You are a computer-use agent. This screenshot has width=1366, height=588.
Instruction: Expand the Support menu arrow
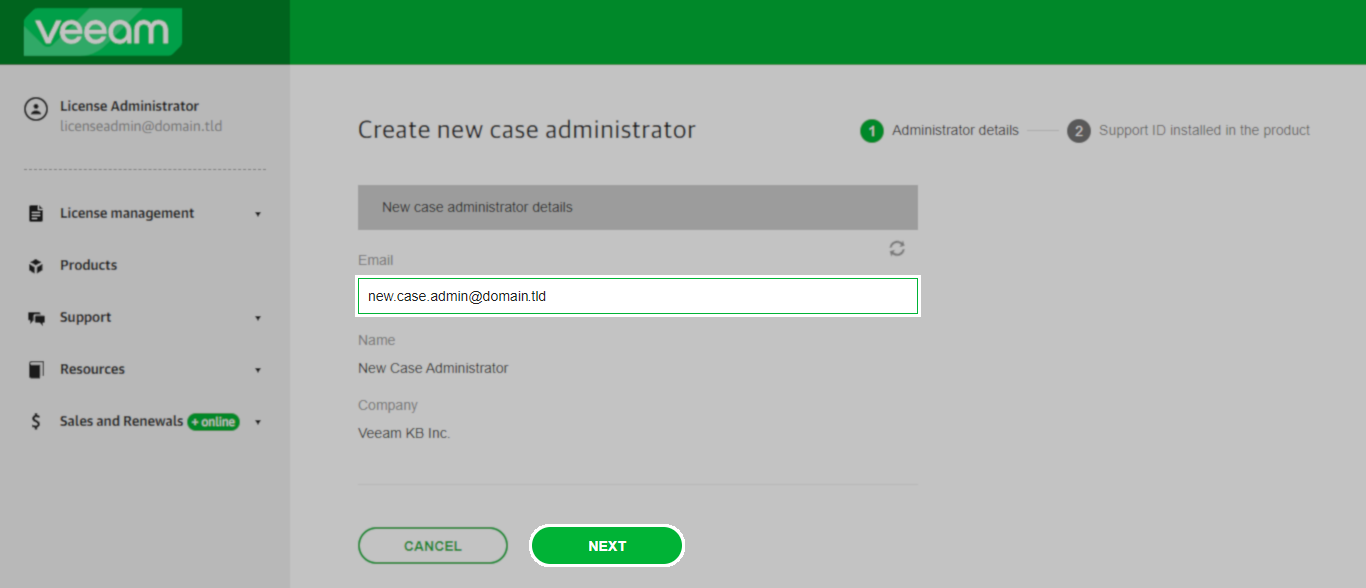tap(258, 318)
